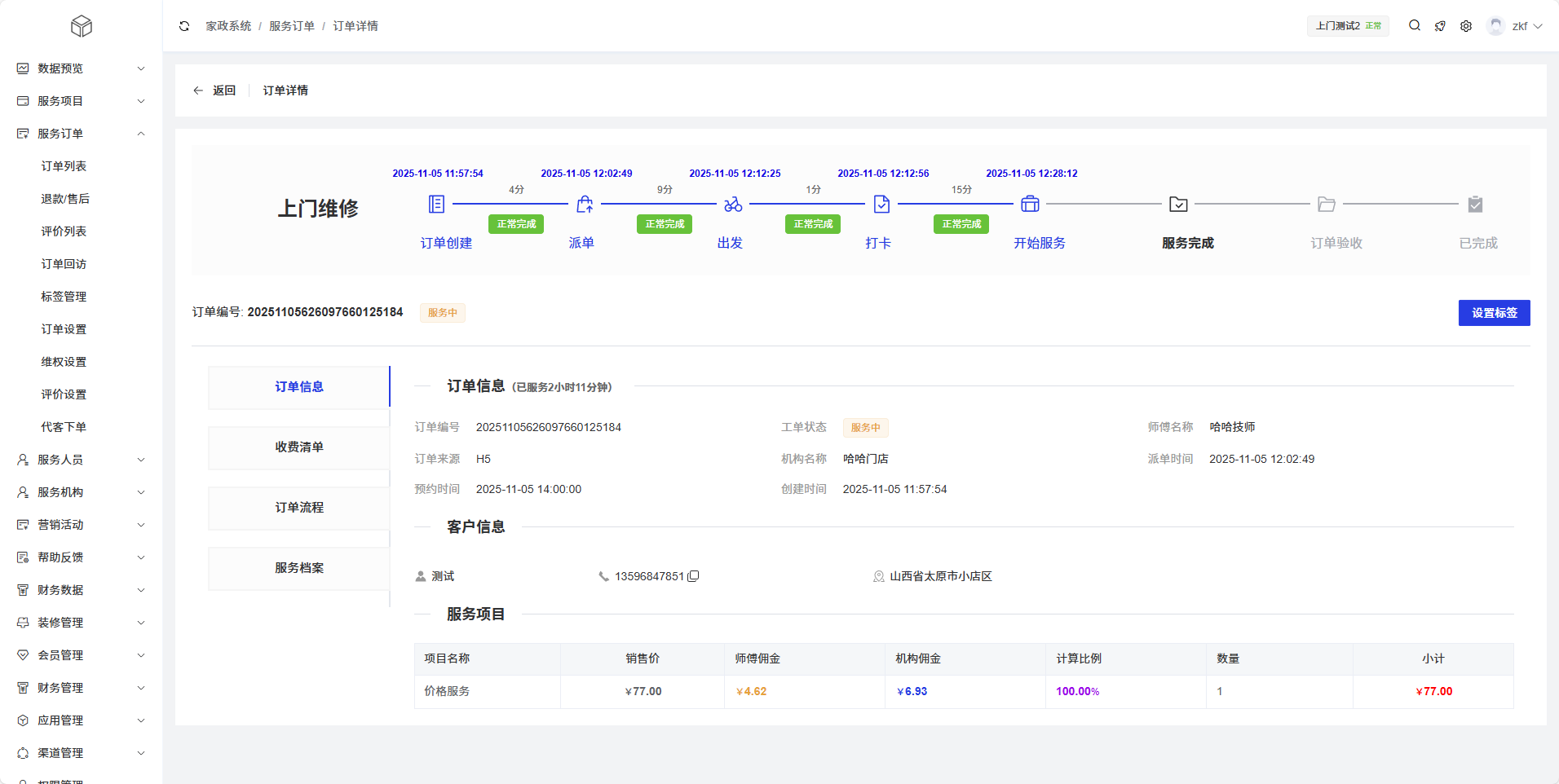The height and width of the screenshot is (784, 1559).
Task: Switch to the 订单流程 tab
Action: tap(299, 508)
